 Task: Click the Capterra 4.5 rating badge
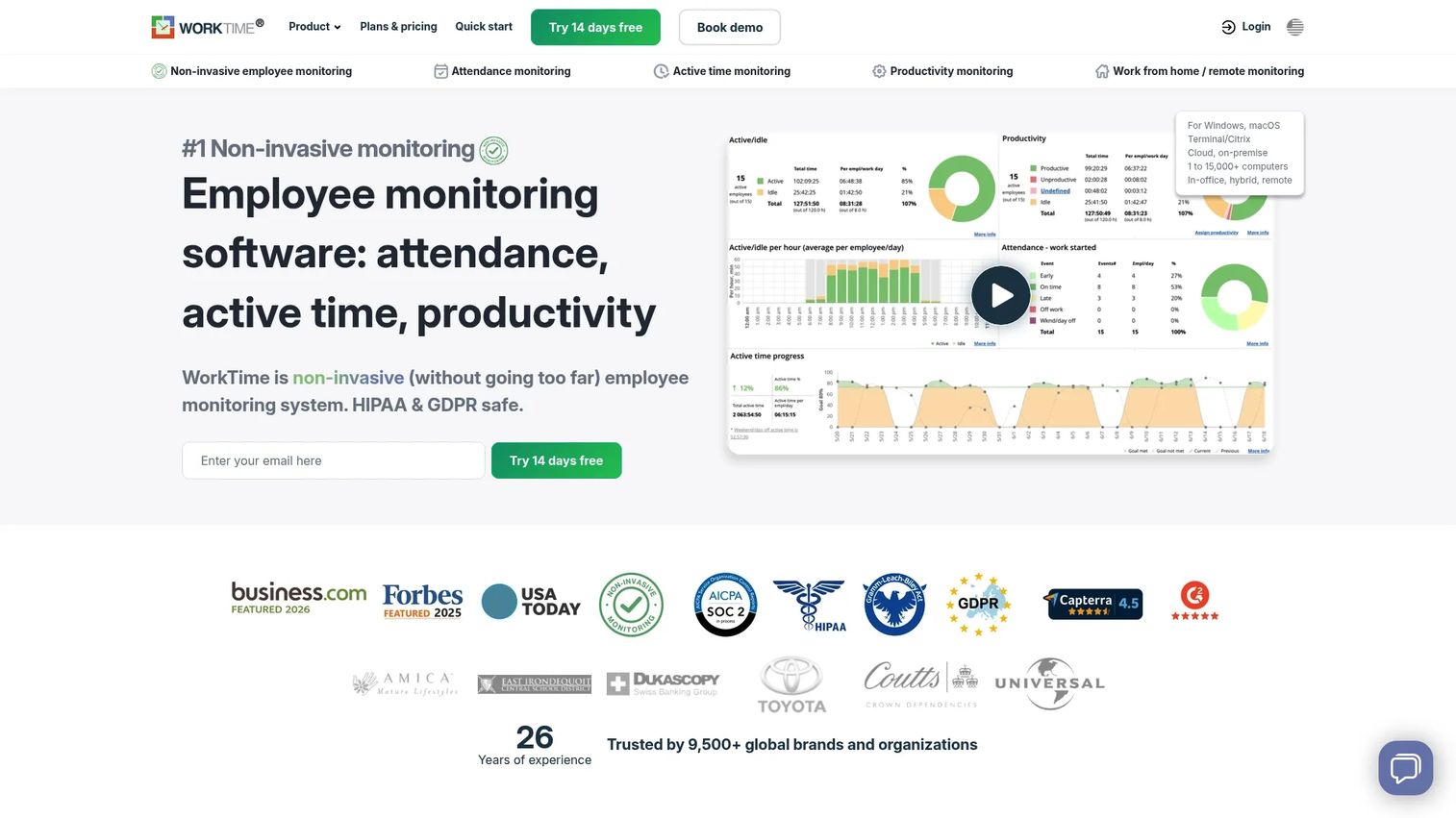point(1093,604)
